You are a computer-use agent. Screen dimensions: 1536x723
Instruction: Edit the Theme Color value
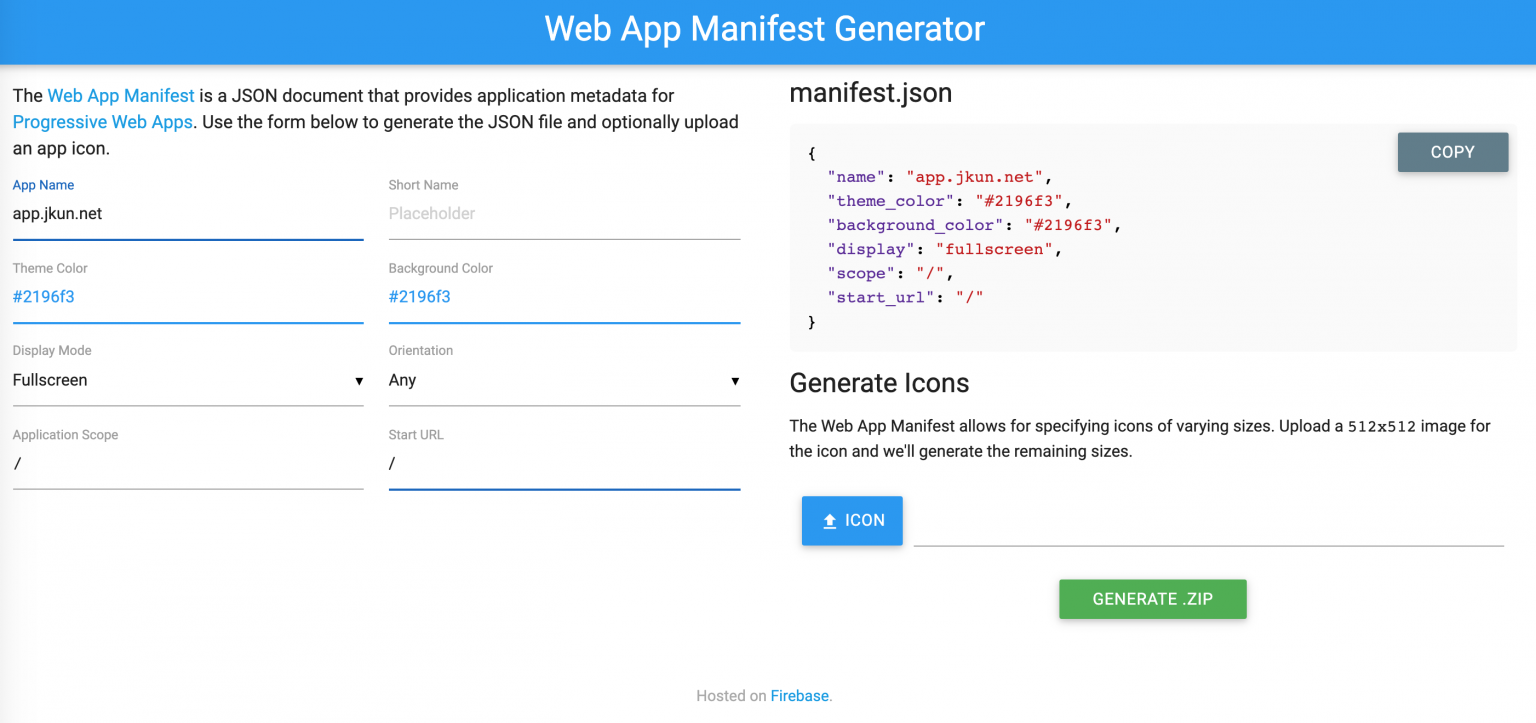tap(188, 296)
